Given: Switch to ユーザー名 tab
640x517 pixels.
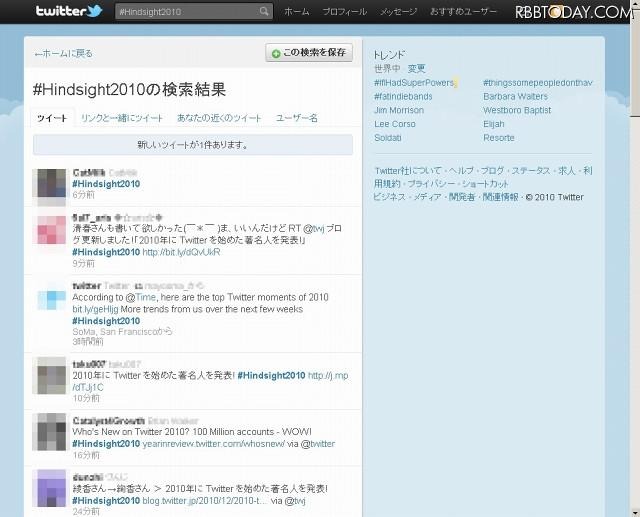Looking at the screenshot, I should click(297, 118).
